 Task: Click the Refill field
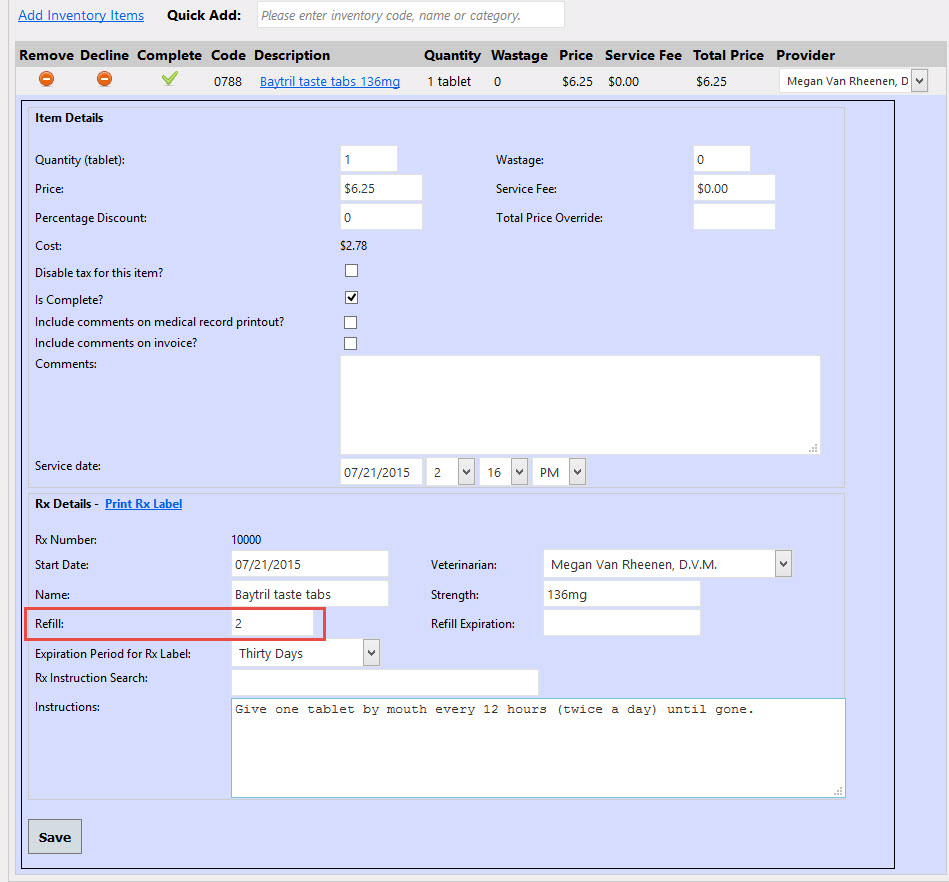click(272, 623)
